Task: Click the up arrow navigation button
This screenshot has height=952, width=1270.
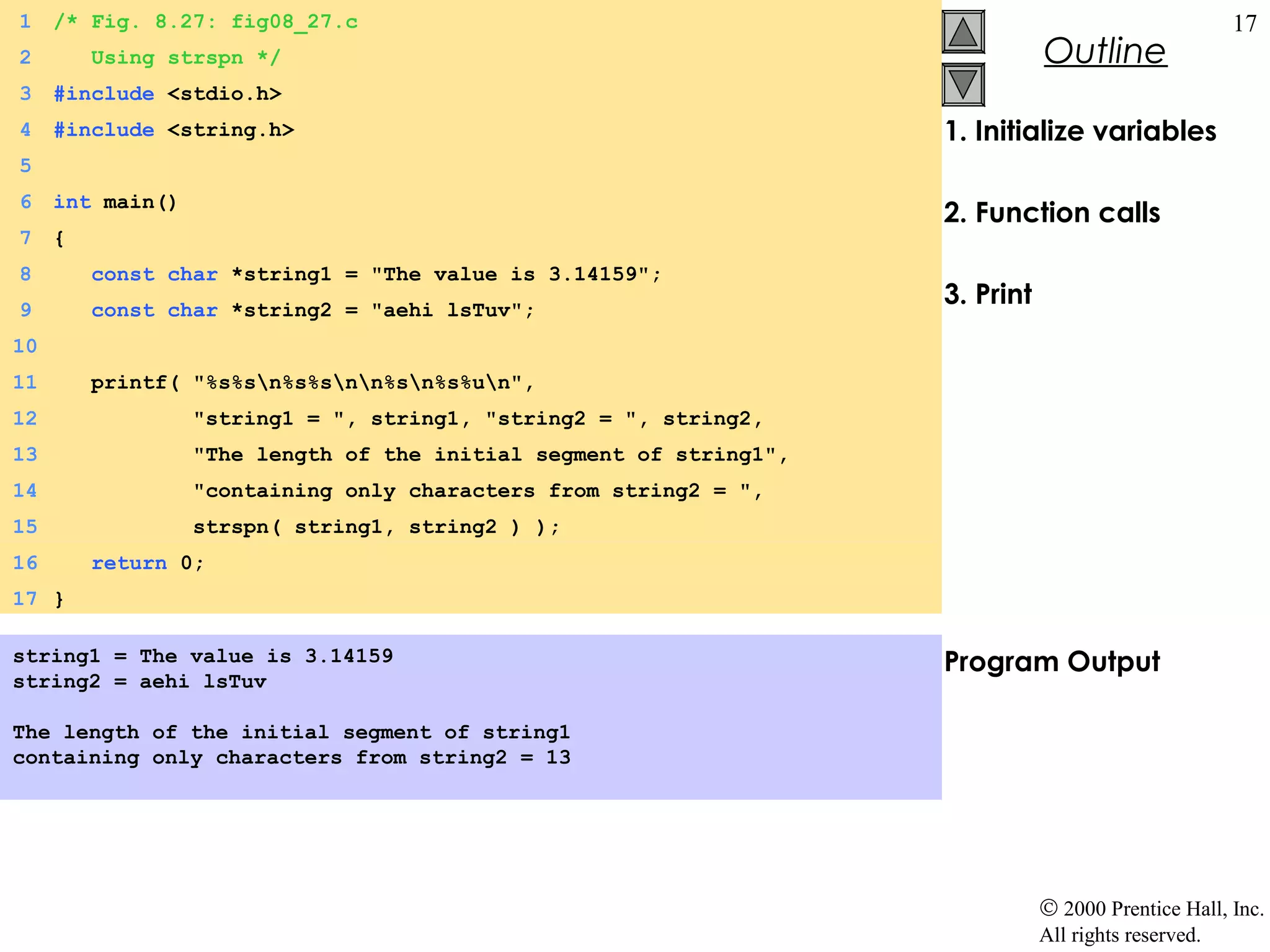Action: coord(963,32)
